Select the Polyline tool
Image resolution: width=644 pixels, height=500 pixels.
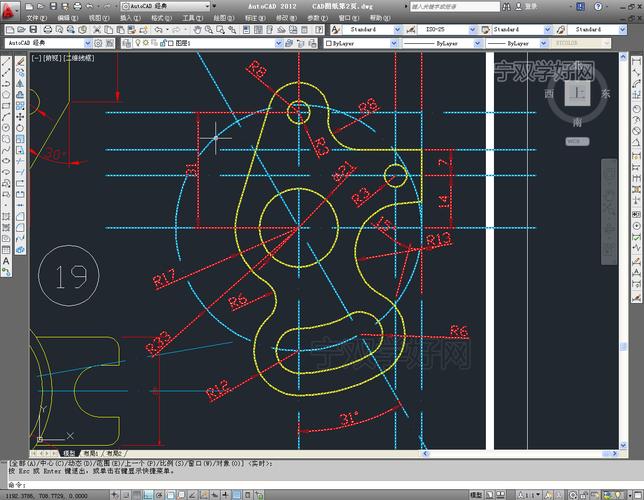click(x=7, y=83)
